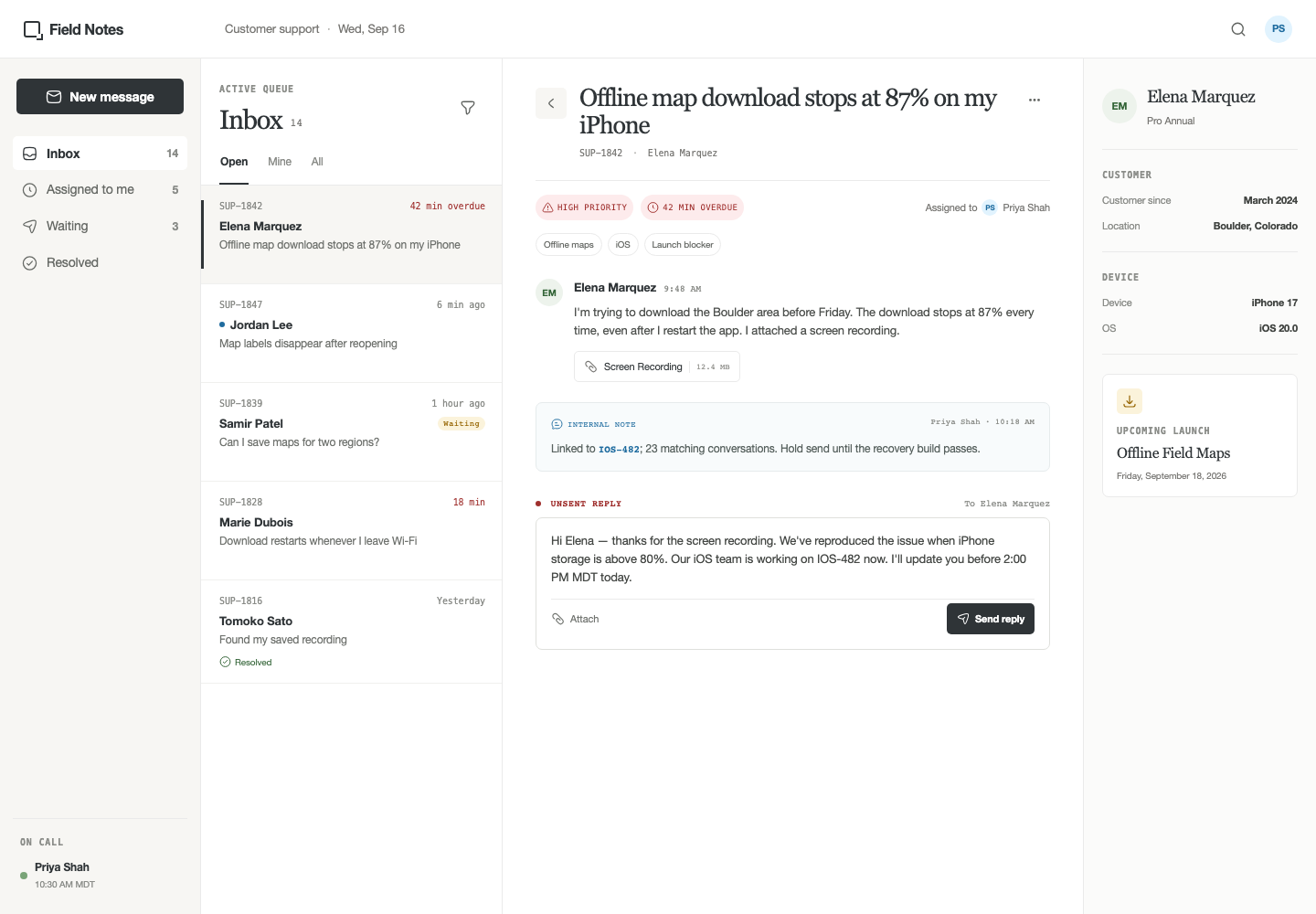Image resolution: width=1316 pixels, height=914 pixels.
Task: Open the PS profile avatar
Action: pos(1279,29)
